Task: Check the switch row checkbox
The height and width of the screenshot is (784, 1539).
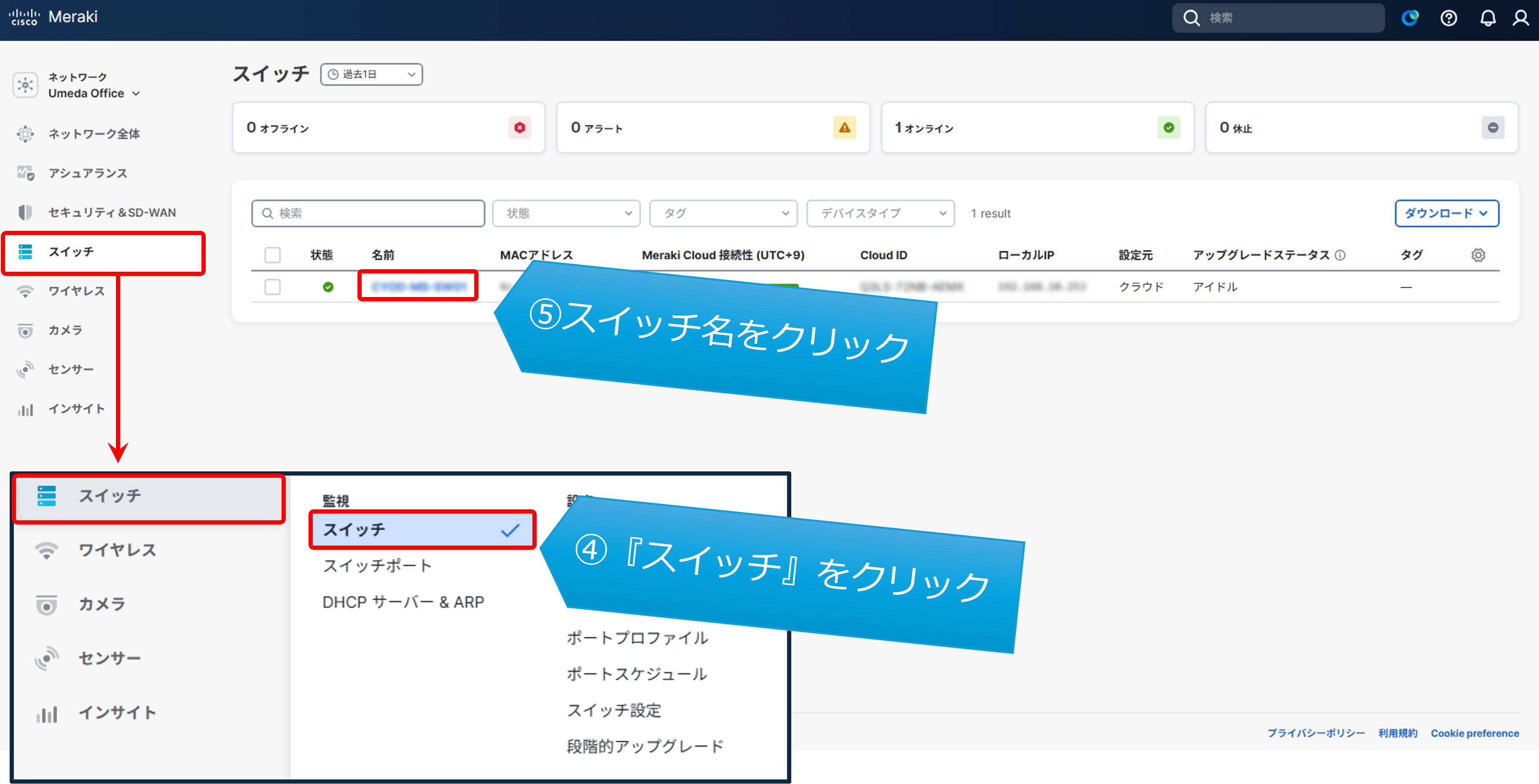Action: (x=272, y=287)
